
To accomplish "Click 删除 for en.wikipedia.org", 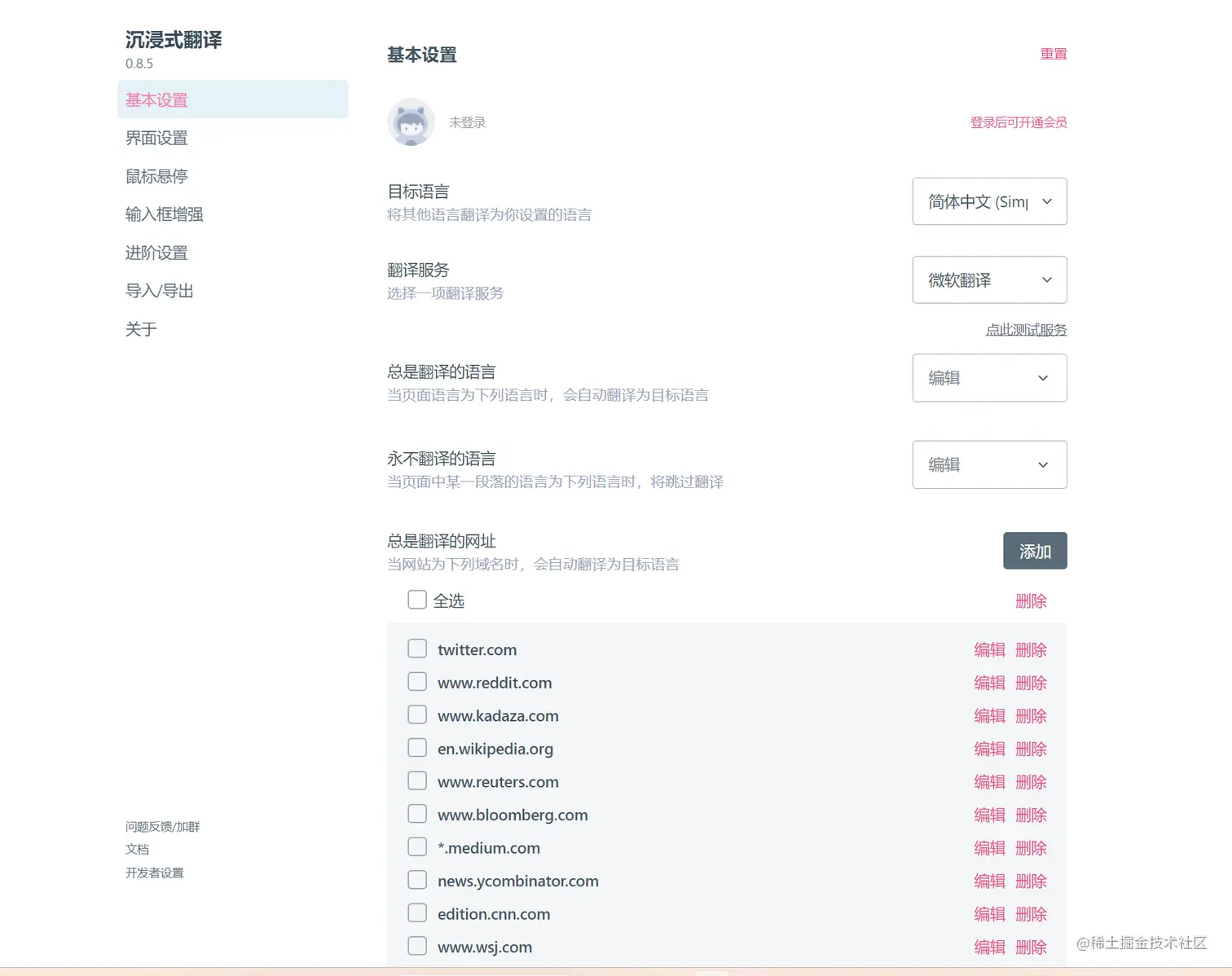I will pos(1031,749).
